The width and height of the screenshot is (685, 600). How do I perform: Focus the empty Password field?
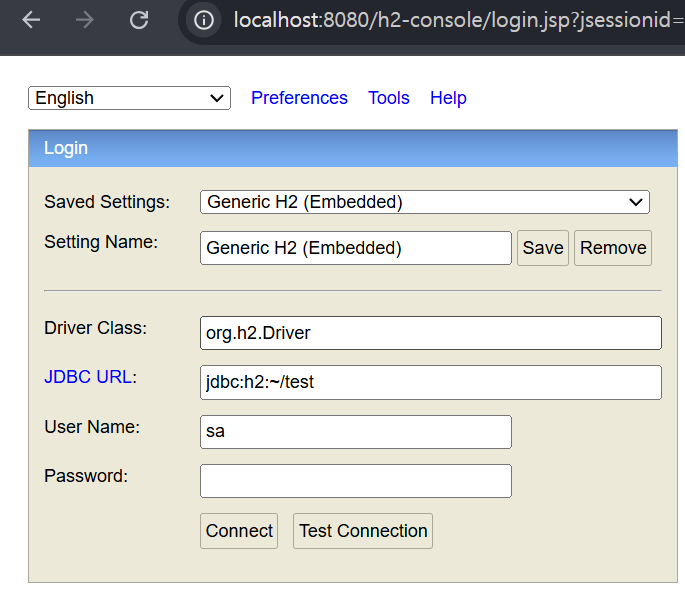[x=356, y=481]
